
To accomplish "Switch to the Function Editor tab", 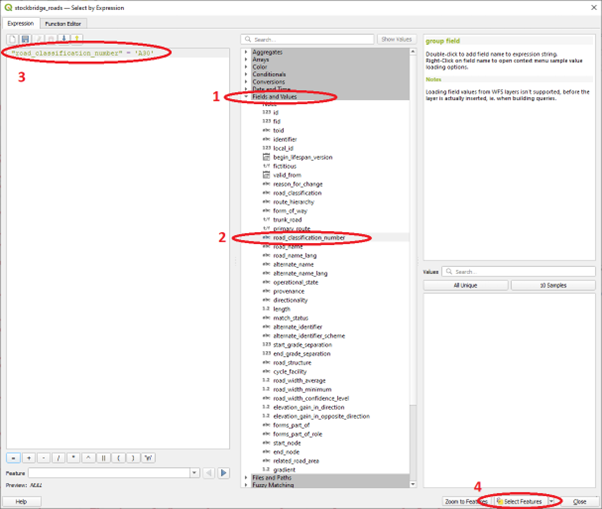I will click(62, 23).
